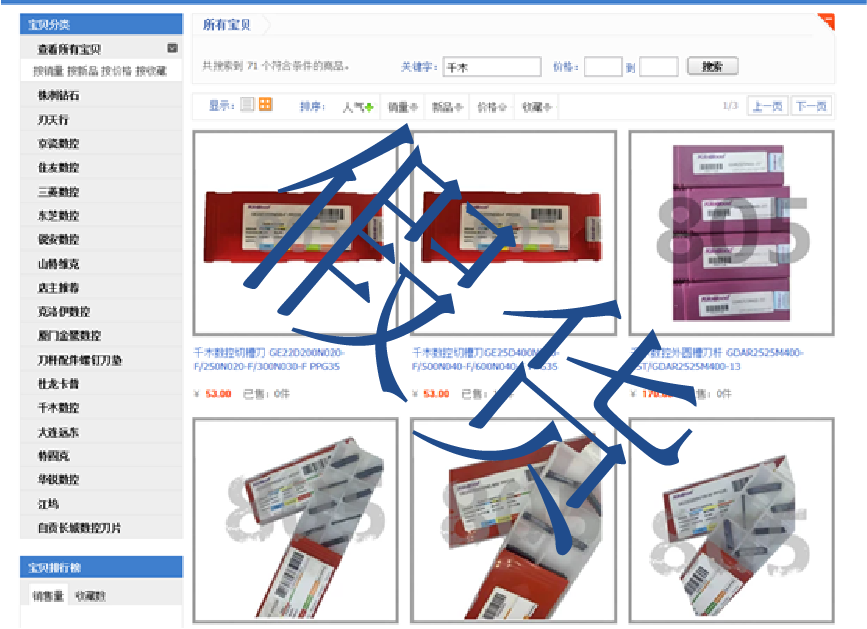This screenshot has height=629, width=867.
Task: Open the 山特维克 category
Action: pyautogui.click(x=58, y=264)
